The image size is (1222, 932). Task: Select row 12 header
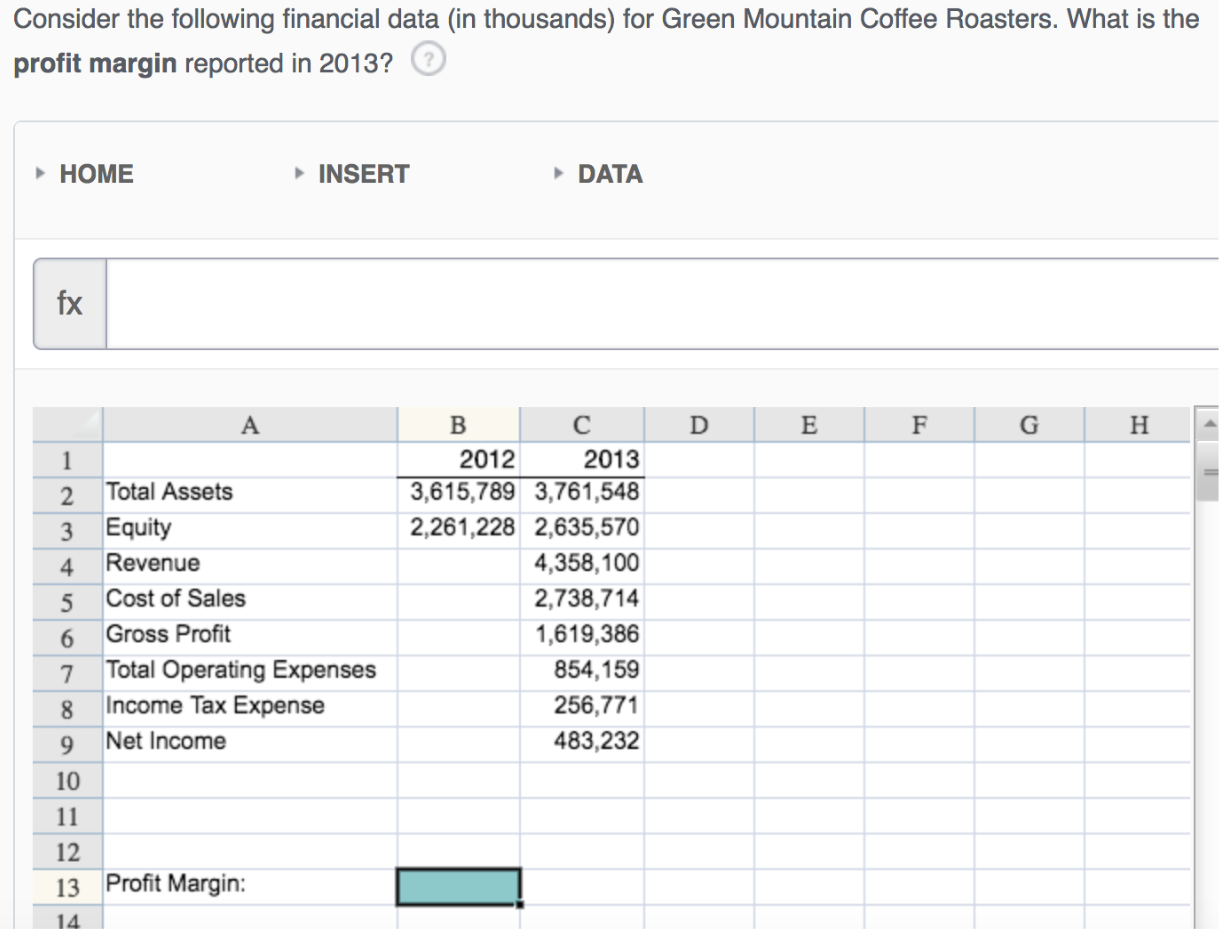coord(68,851)
